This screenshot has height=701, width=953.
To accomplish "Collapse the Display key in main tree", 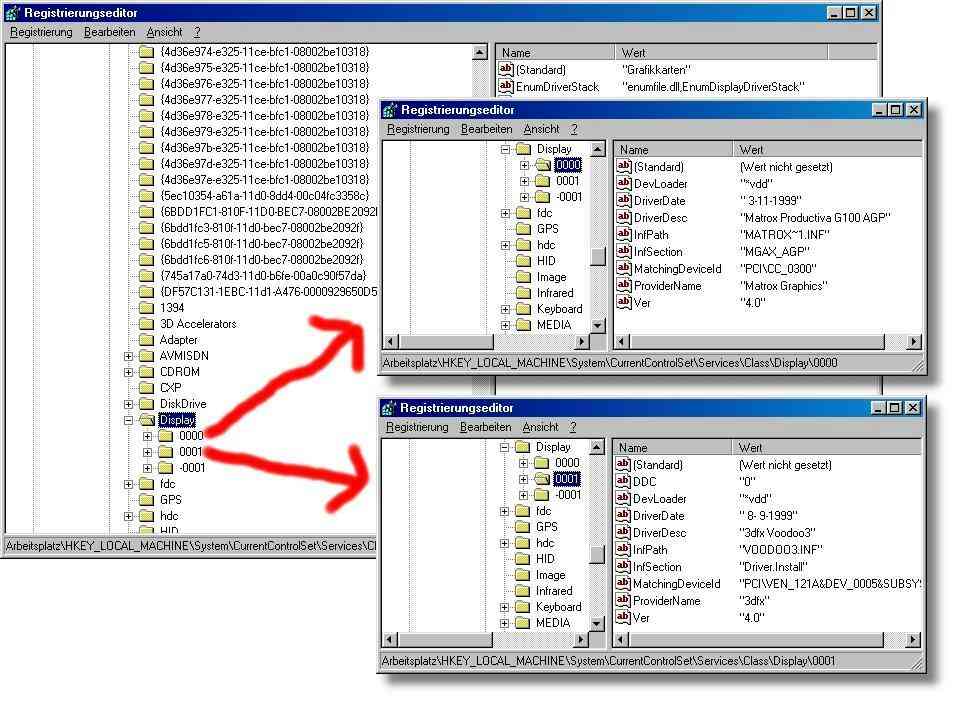I will pos(128,420).
